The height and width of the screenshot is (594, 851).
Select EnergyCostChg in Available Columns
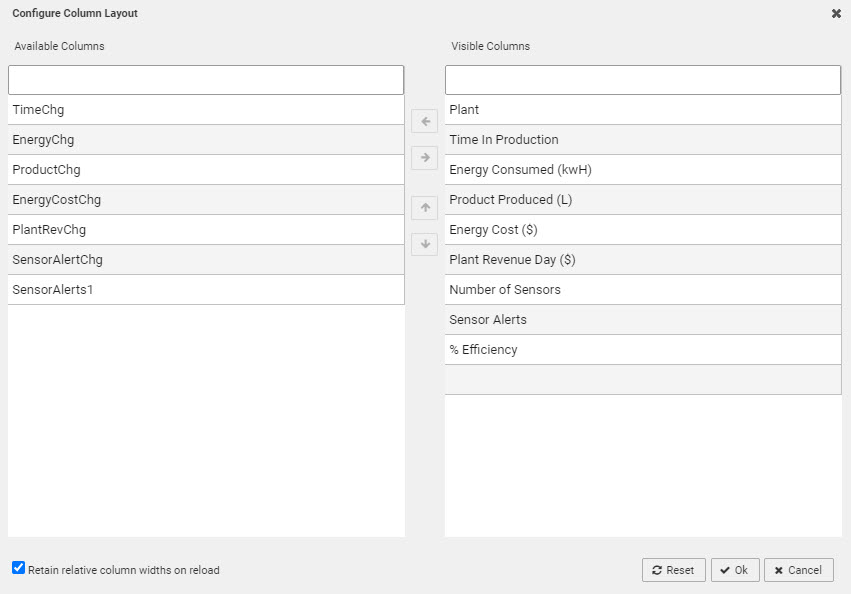206,200
